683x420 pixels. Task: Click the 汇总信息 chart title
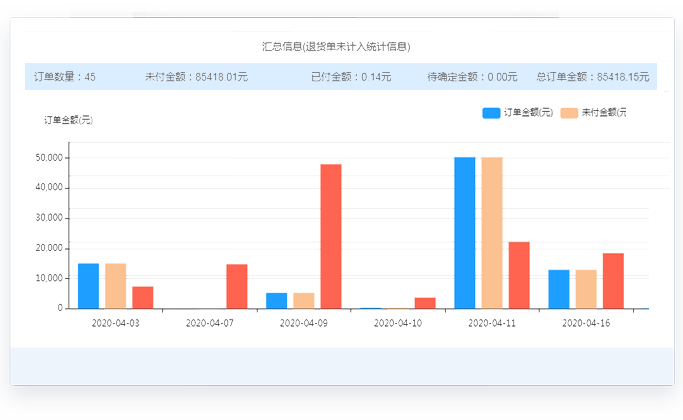click(336, 47)
